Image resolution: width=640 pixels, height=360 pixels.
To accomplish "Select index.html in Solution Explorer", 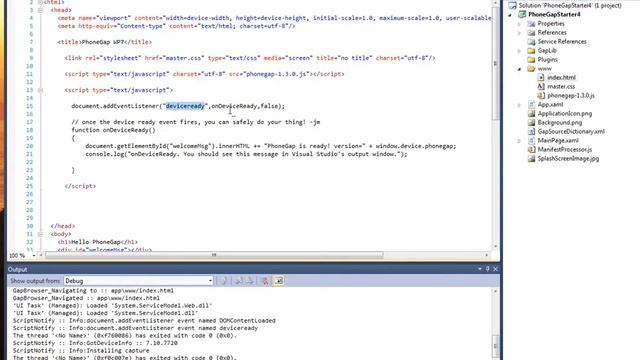I will pos(562,78).
